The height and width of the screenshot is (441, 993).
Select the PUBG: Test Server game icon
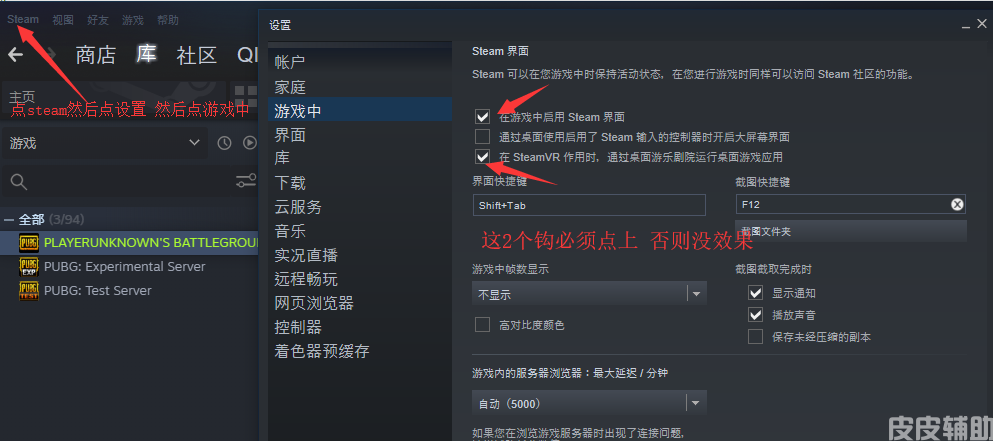tap(28, 291)
